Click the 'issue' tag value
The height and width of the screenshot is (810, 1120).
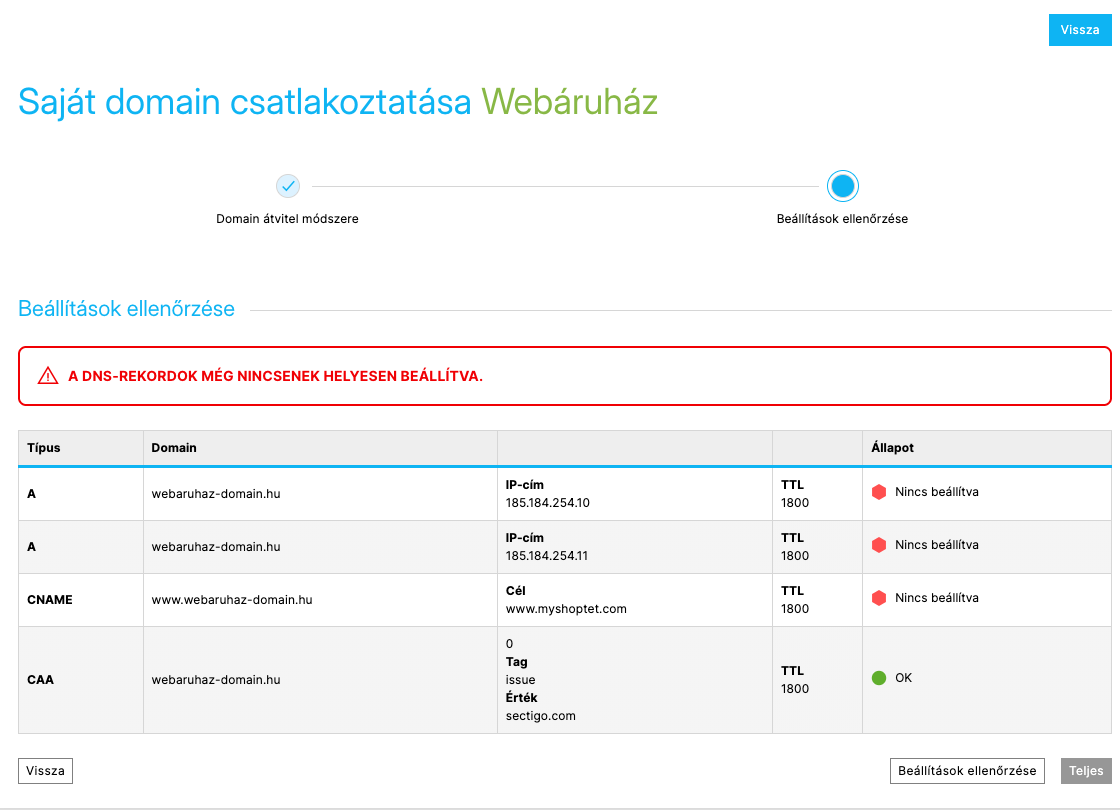(x=521, y=680)
